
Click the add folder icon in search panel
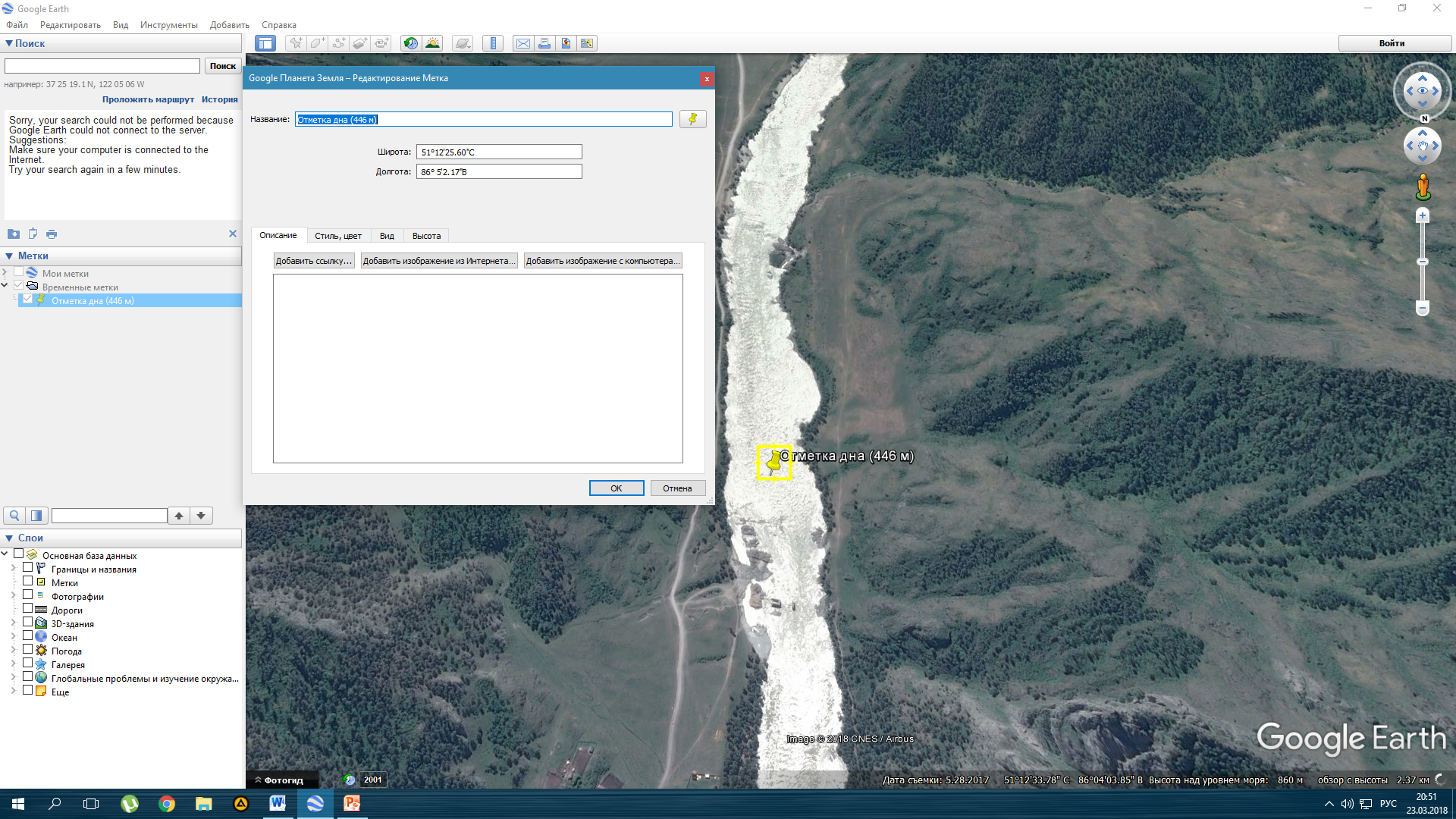click(x=14, y=234)
